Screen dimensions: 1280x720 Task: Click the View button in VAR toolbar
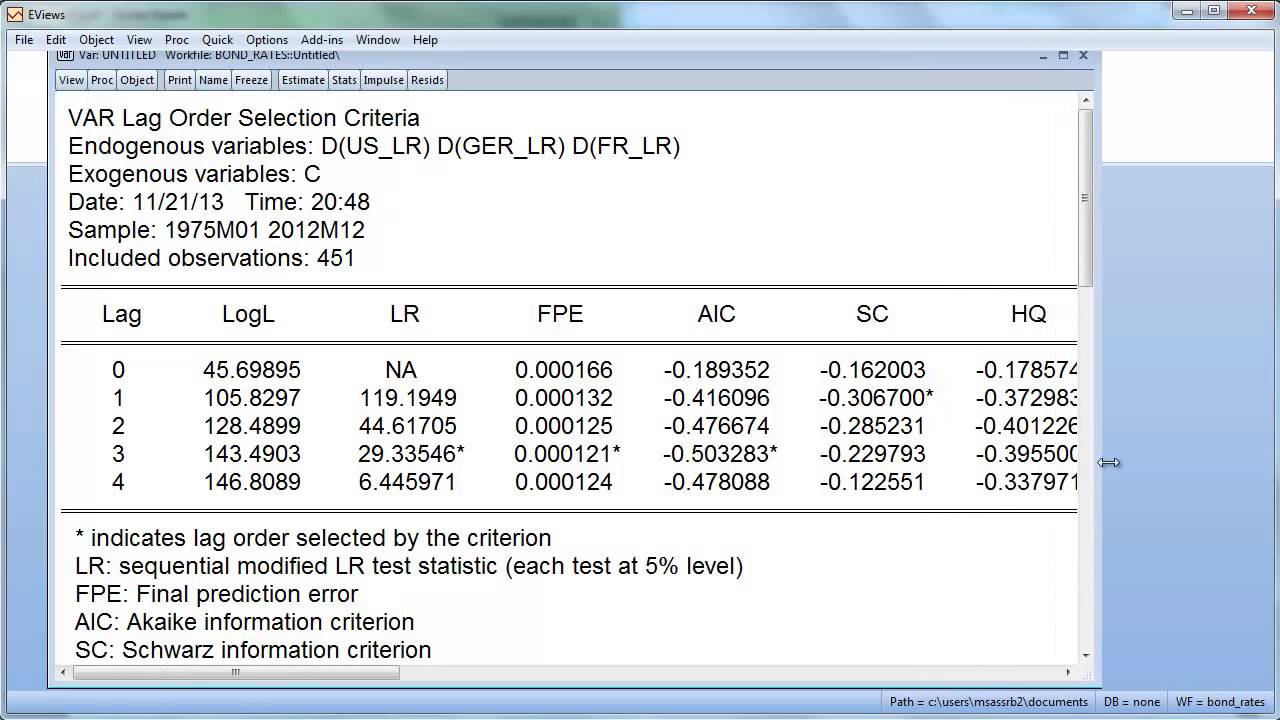click(x=71, y=80)
